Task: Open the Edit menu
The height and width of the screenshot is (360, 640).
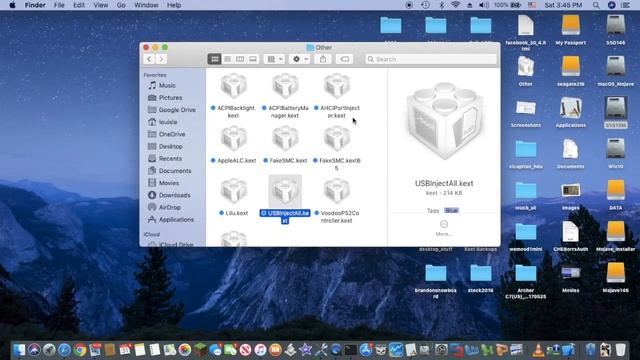Action: point(79,5)
